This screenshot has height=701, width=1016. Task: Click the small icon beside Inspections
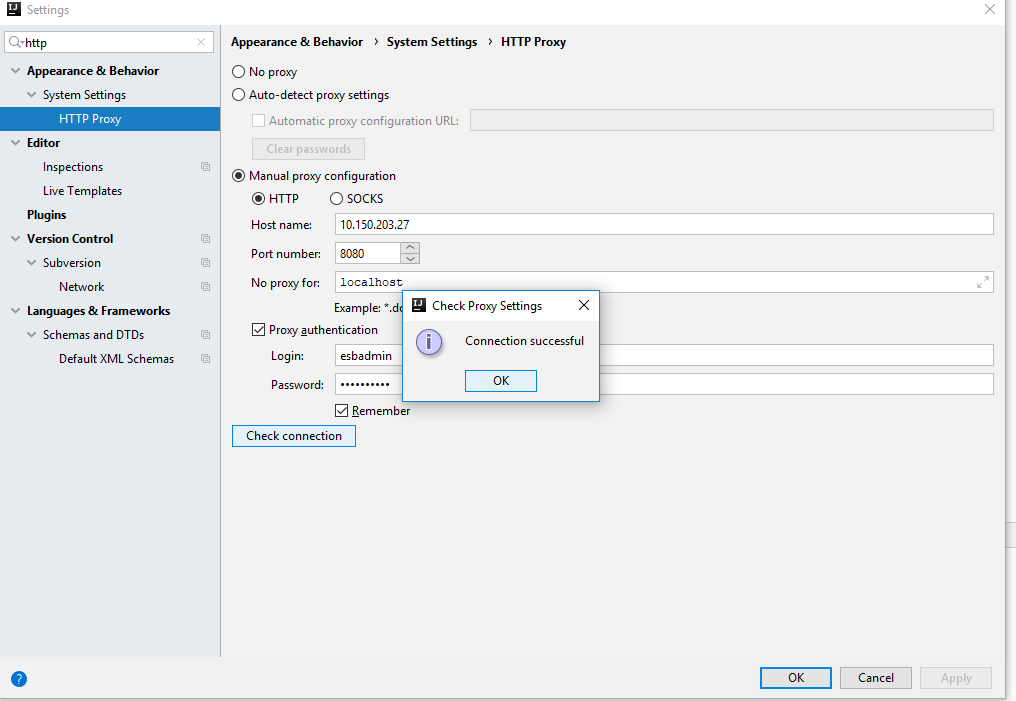point(205,166)
